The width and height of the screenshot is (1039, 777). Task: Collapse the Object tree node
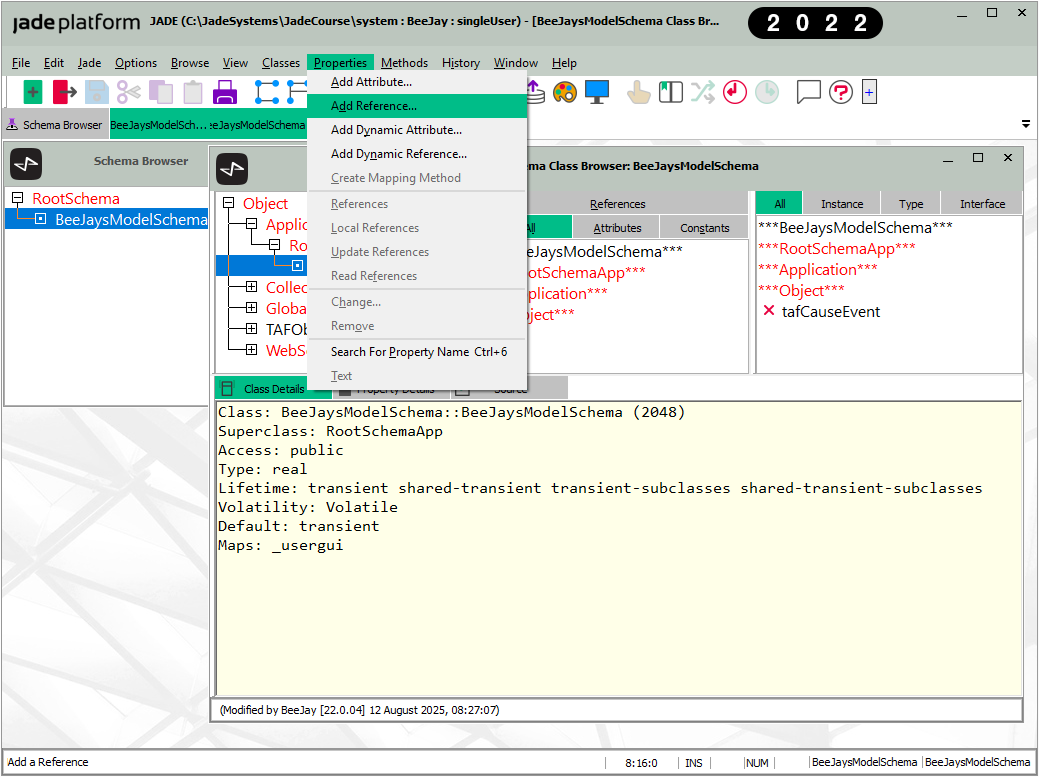click(228, 203)
